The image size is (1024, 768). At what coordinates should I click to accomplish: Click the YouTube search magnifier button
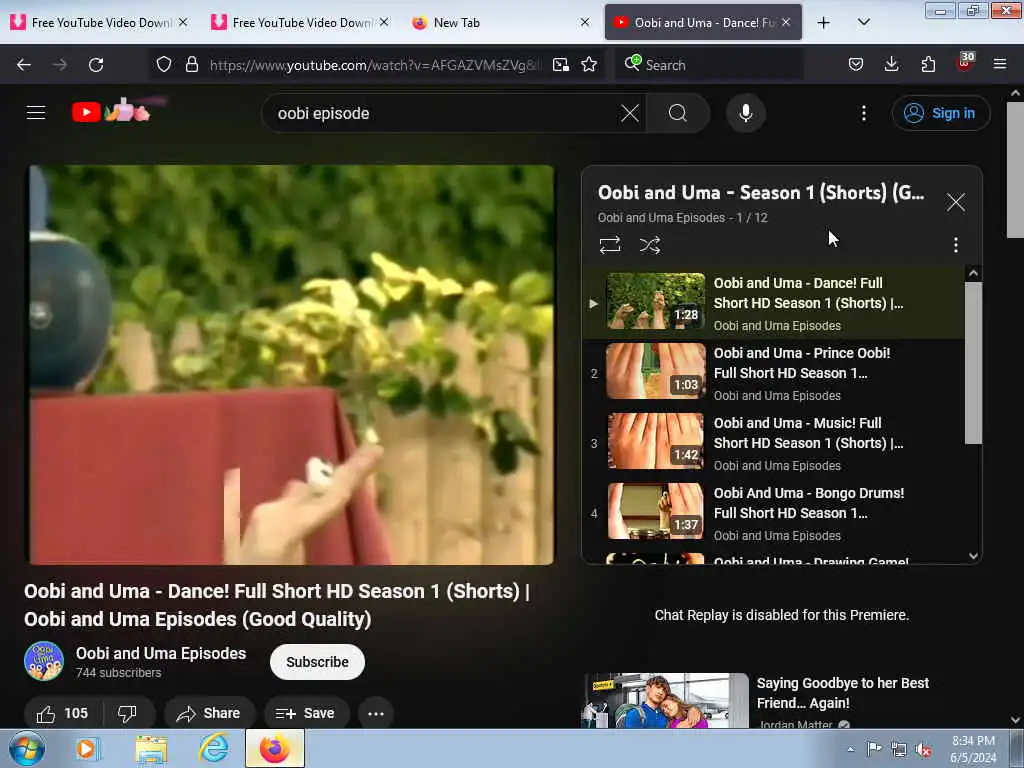[678, 113]
